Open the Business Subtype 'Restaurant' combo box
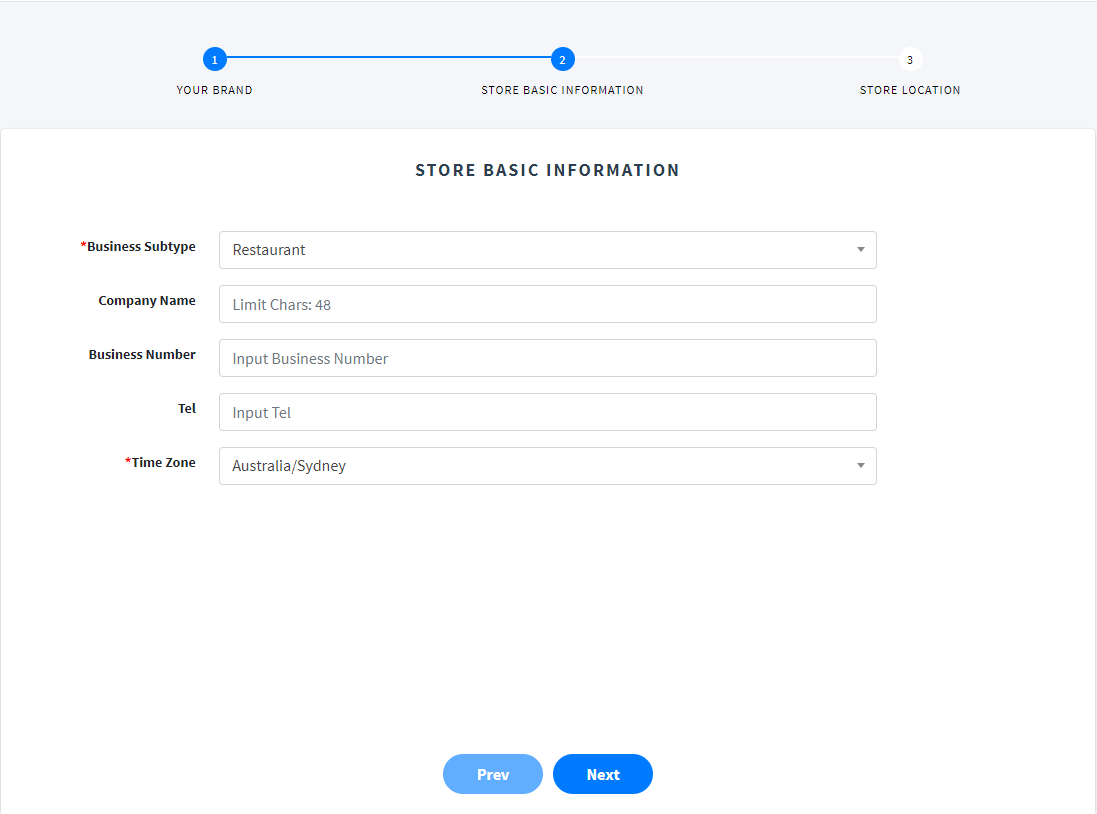The image size is (1097, 814). pos(540,250)
